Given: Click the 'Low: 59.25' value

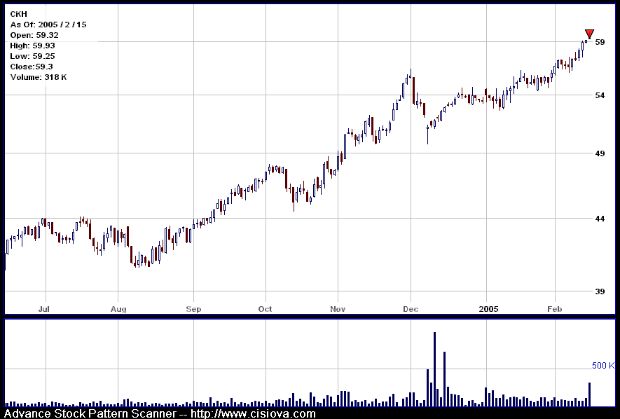Looking at the screenshot, I should (x=33, y=56).
